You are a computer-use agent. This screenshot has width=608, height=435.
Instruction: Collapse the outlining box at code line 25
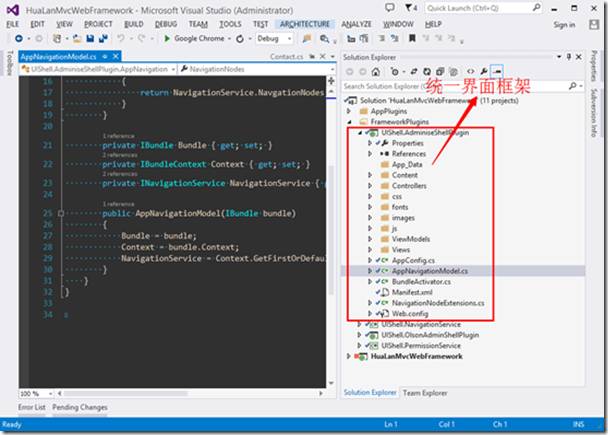(60, 213)
